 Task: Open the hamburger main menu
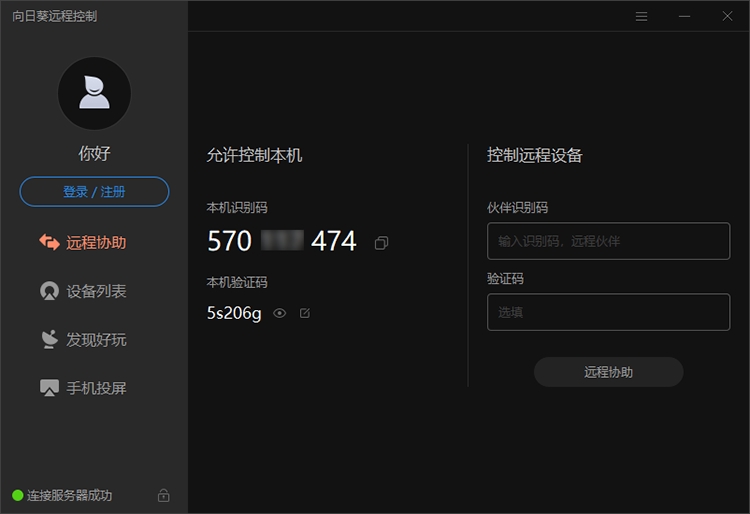pos(642,16)
